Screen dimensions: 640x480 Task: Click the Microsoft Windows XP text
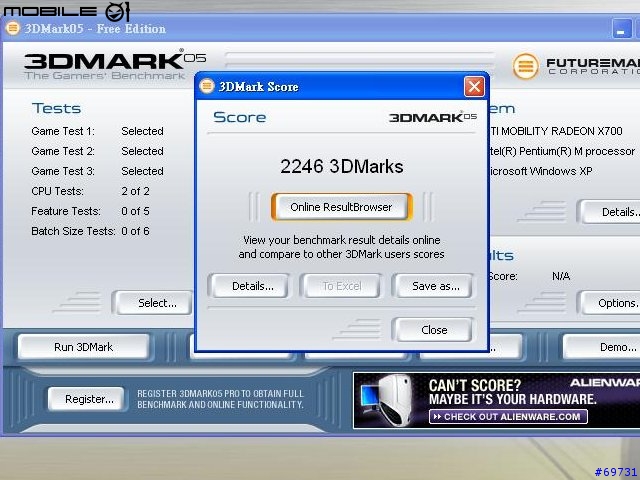click(540, 171)
